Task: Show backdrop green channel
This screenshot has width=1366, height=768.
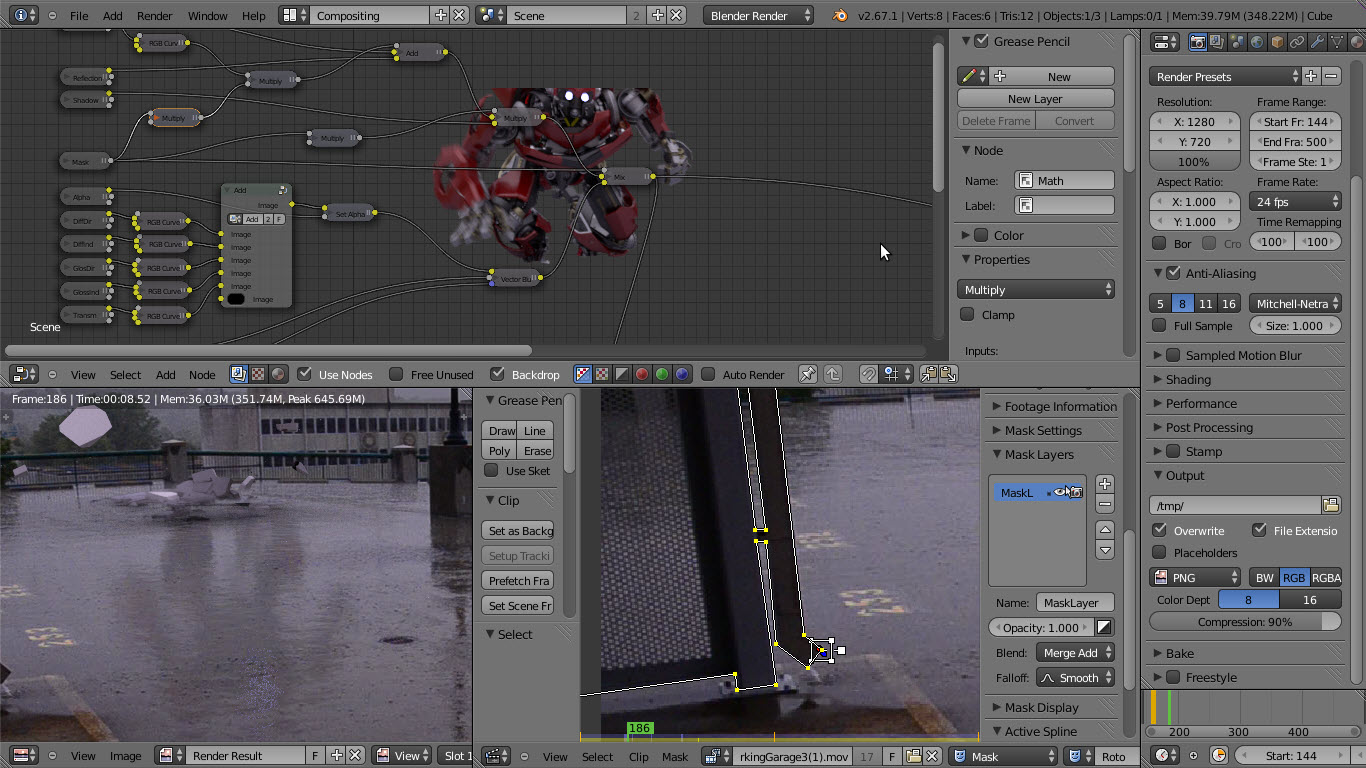Action: [x=662, y=374]
